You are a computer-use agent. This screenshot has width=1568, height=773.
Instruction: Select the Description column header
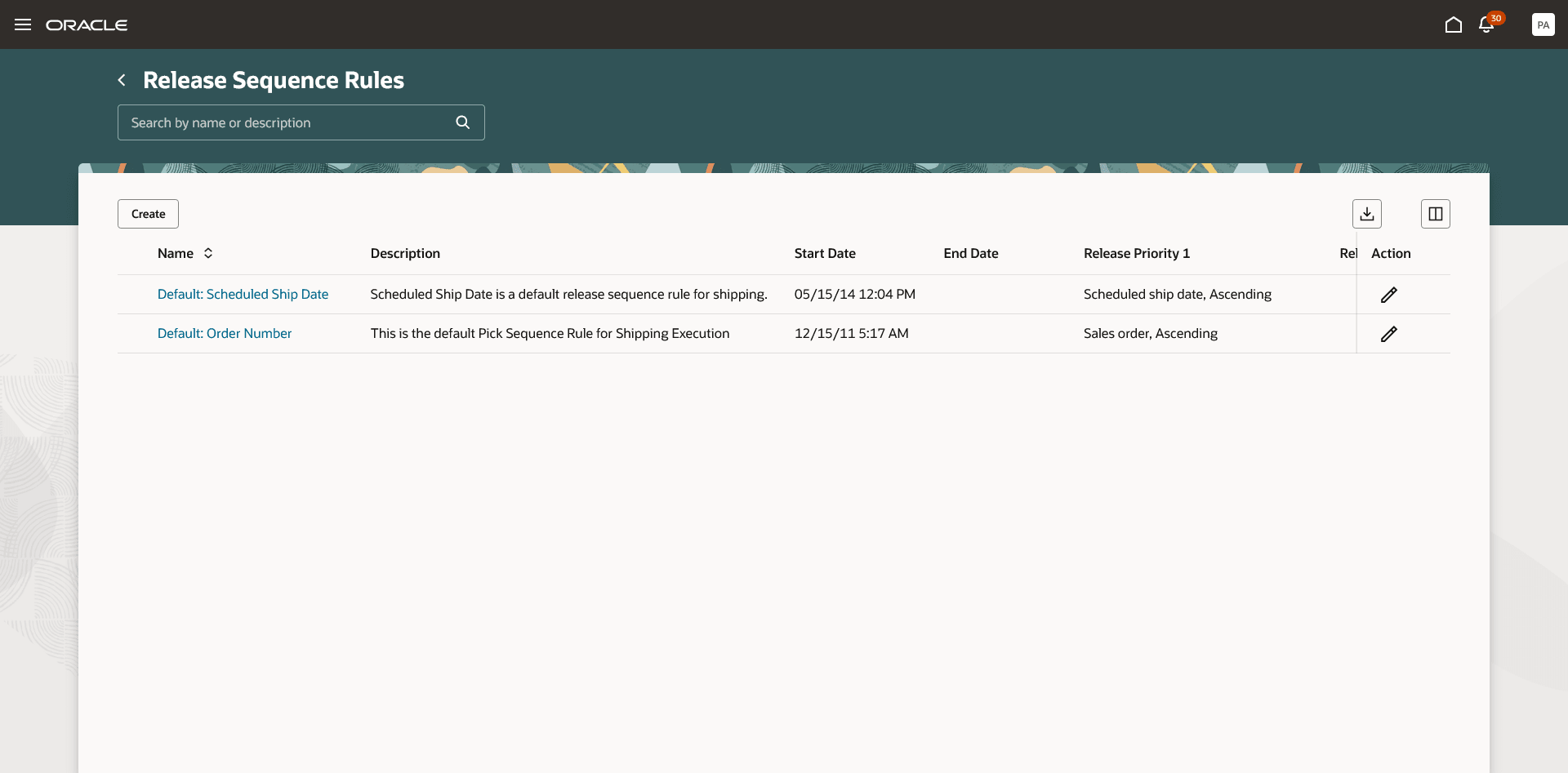pos(405,253)
